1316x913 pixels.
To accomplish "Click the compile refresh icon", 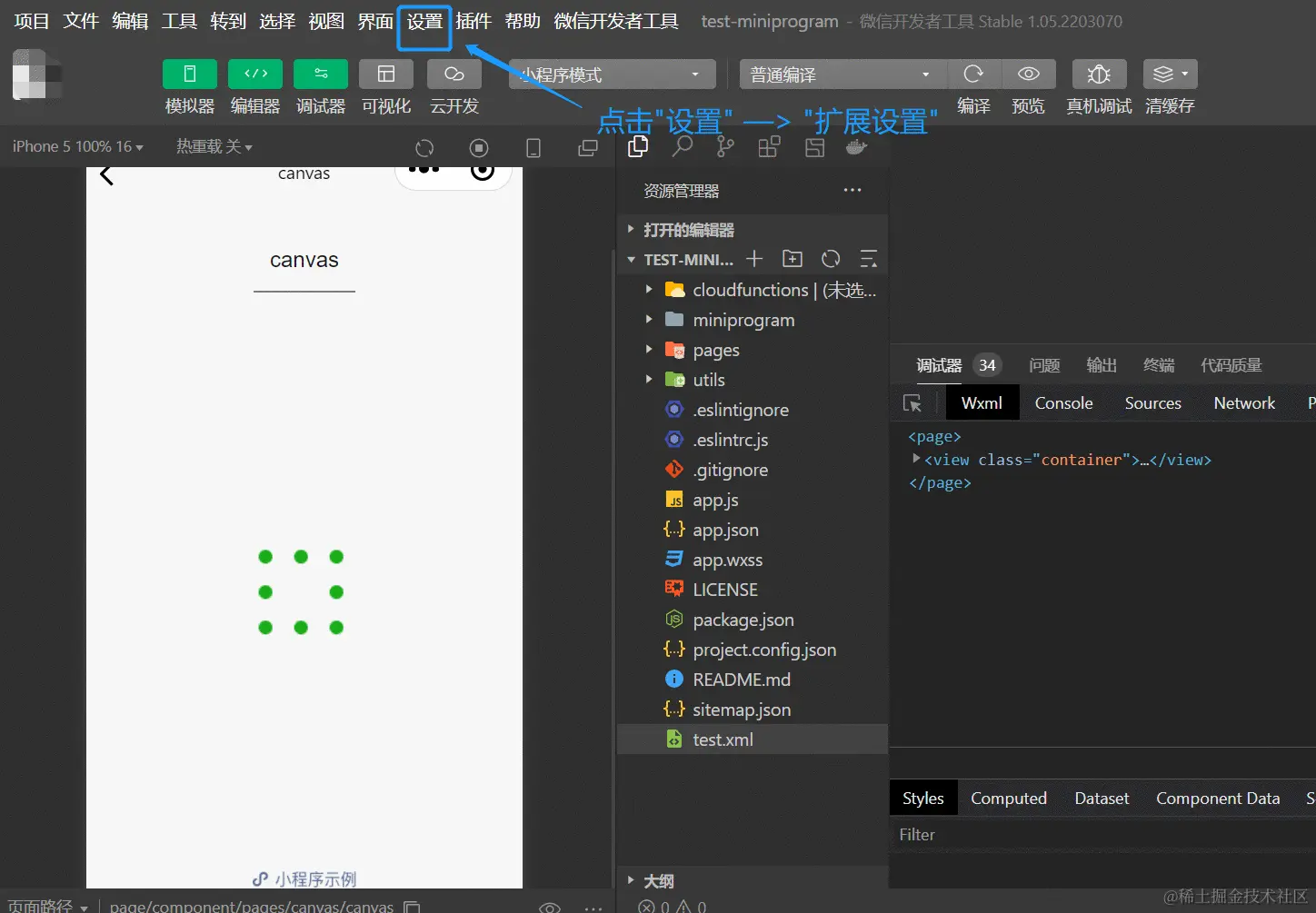I will [x=973, y=74].
